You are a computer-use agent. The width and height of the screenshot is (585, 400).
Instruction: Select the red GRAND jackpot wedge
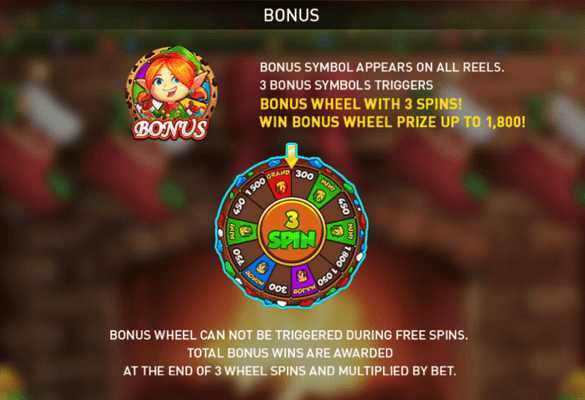pyautogui.click(x=280, y=183)
